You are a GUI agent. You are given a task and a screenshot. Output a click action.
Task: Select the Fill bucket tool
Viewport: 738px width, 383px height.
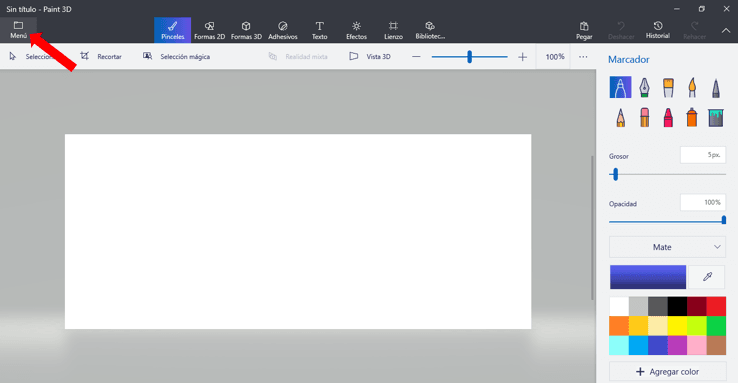(x=716, y=117)
